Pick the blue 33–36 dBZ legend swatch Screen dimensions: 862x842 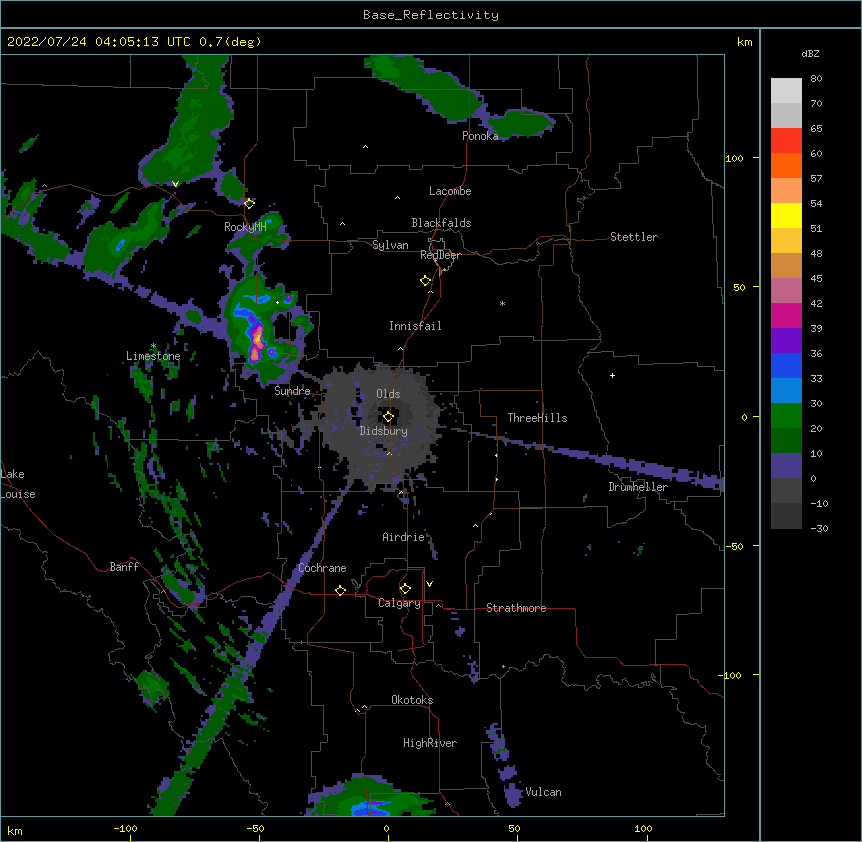click(786, 365)
